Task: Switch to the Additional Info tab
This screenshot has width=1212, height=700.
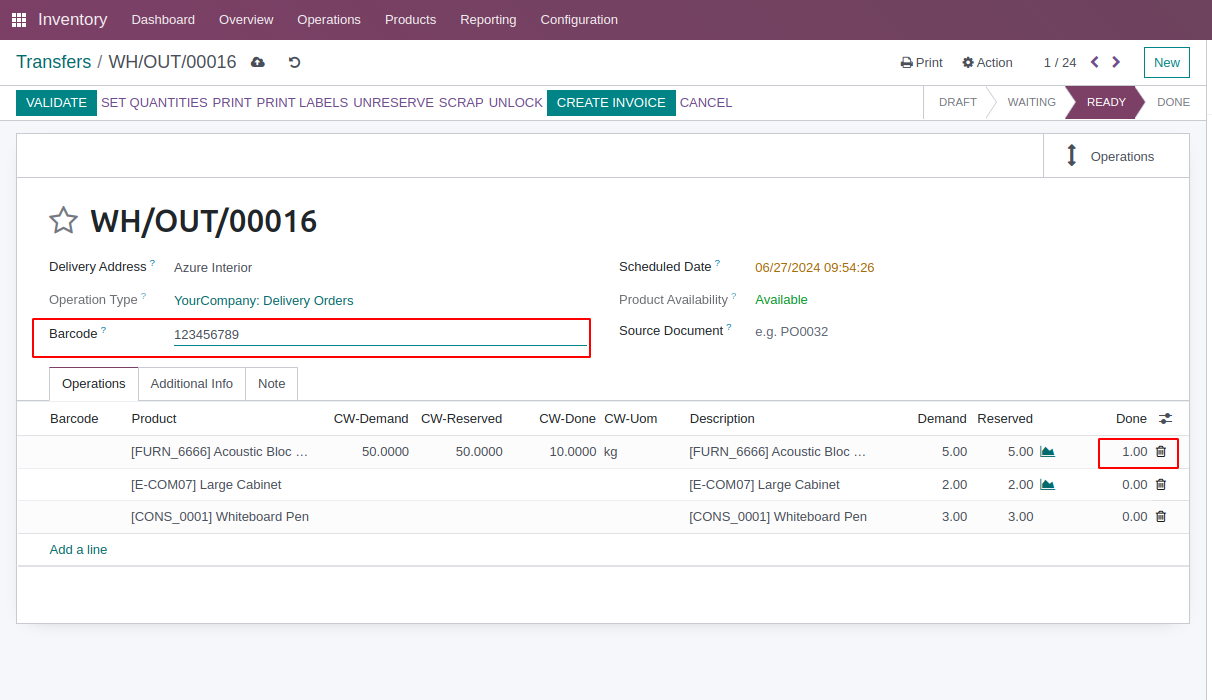Action: pos(191,384)
